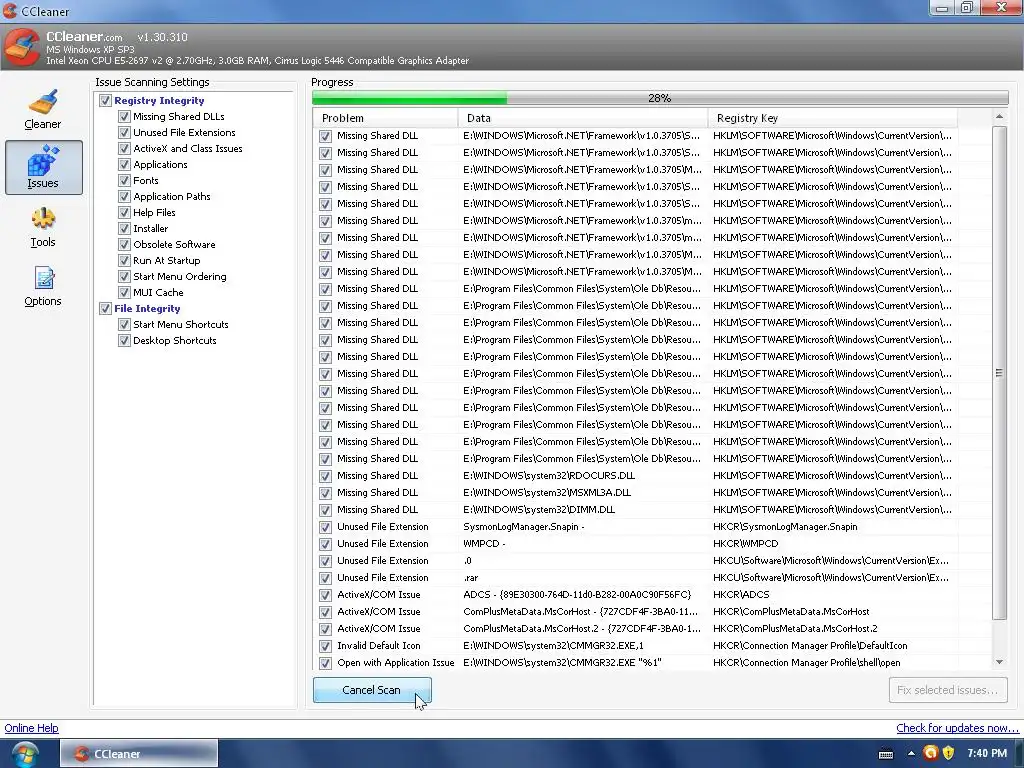This screenshot has height=768, width=1024.
Task: Click the 7:40 PM taskbar clock
Action: tap(987, 754)
